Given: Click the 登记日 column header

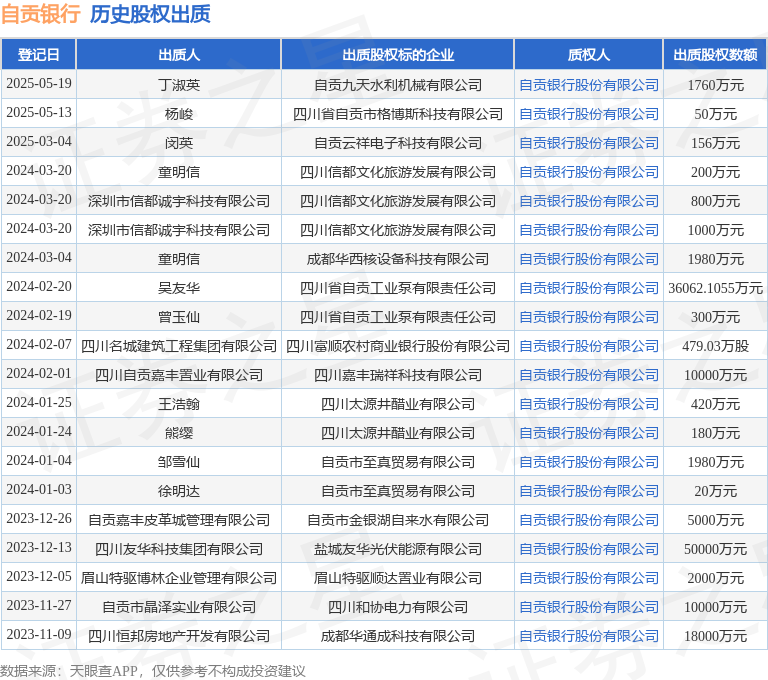Looking at the screenshot, I should 39,54.
